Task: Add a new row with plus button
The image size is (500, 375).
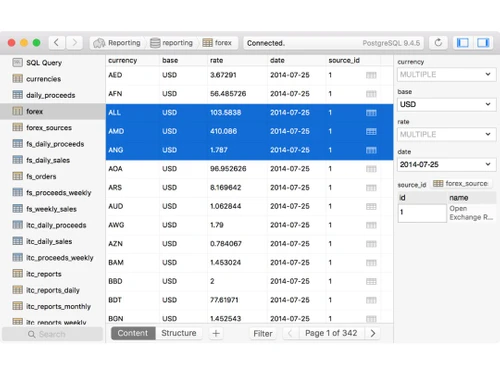Action: pyautogui.click(x=216, y=333)
